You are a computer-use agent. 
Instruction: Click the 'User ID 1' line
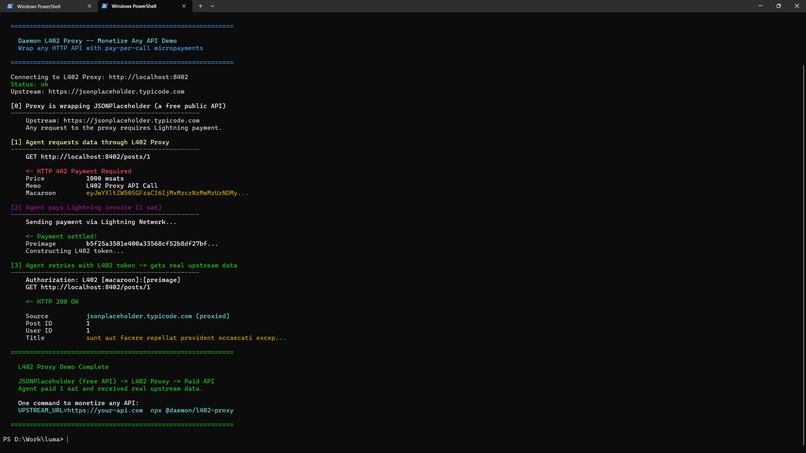(58, 331)
